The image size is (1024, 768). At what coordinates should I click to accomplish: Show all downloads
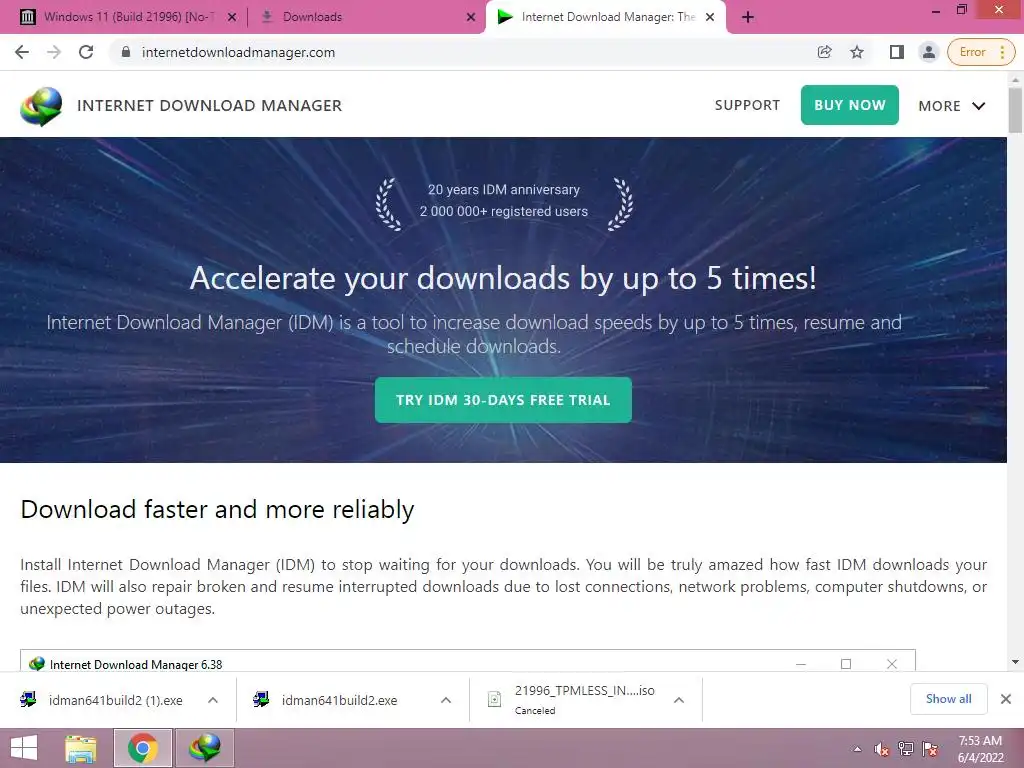pyautogui.click(x=948, y=699)
